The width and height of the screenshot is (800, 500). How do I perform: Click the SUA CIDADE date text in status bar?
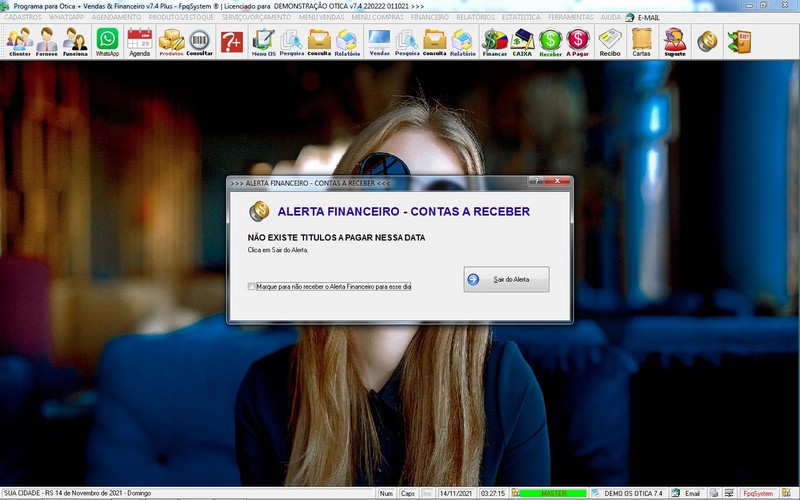78,493
